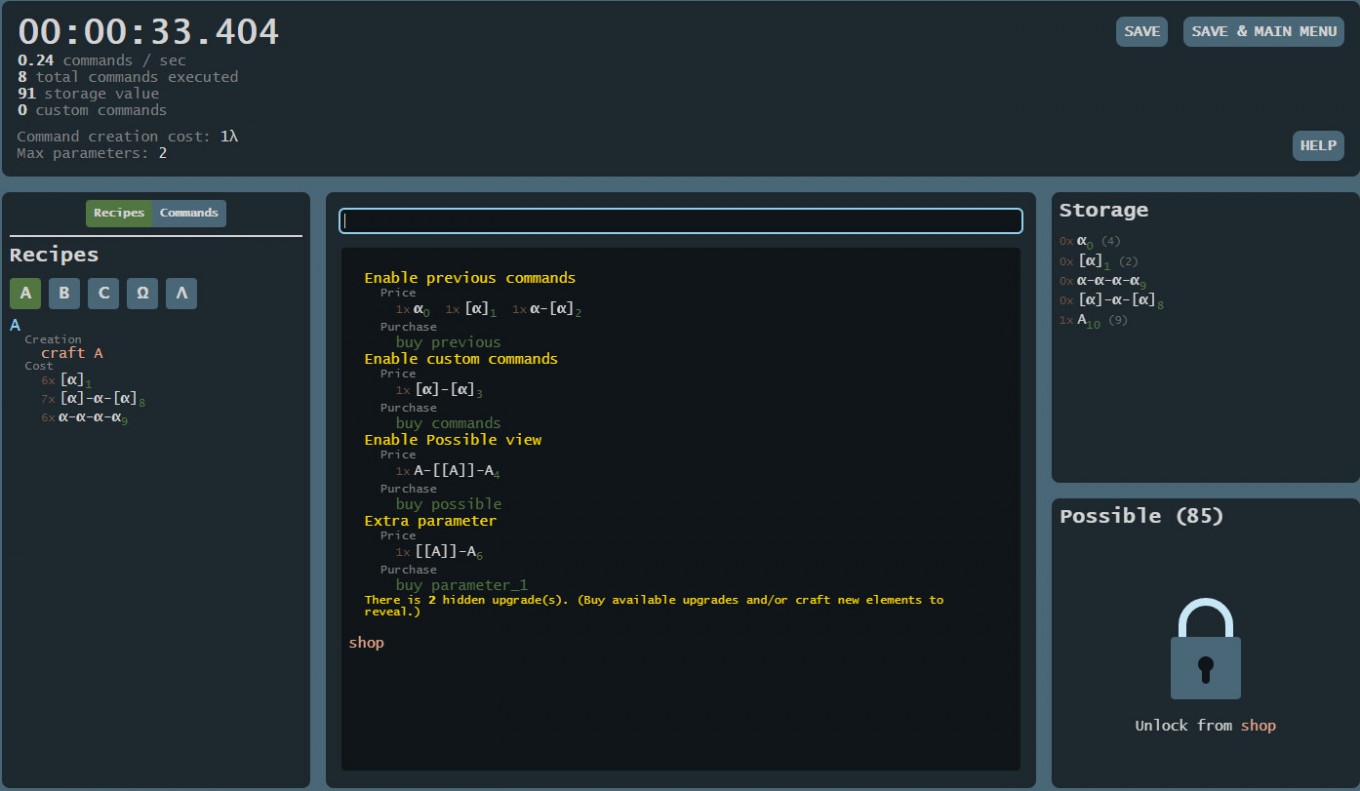Click the SAVE button
The image size is (1360, 791).
tap(1142, 31)
